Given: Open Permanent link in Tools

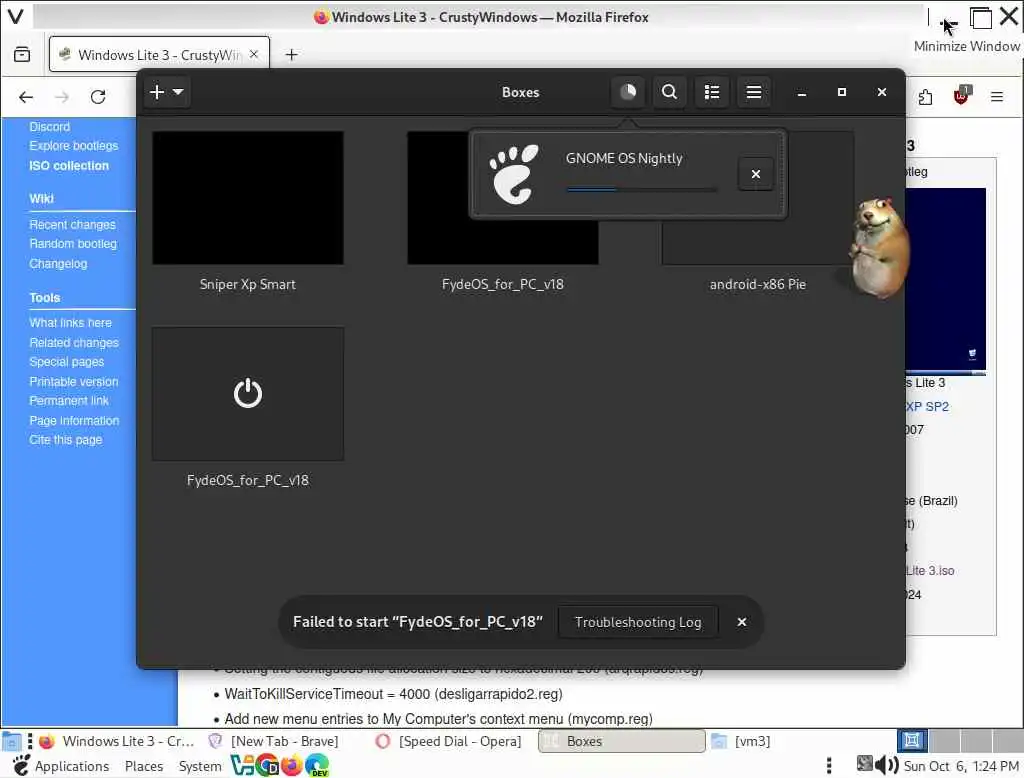Looking at the screenshot, I should click(69, 400).
